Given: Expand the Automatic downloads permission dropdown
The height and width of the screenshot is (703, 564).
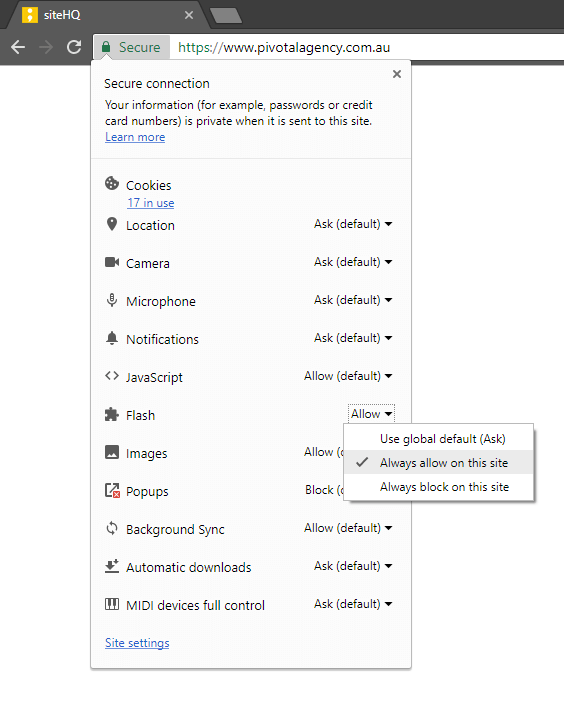Looking at the screenshot, I should pyautogui.click(x=353, y=566).
